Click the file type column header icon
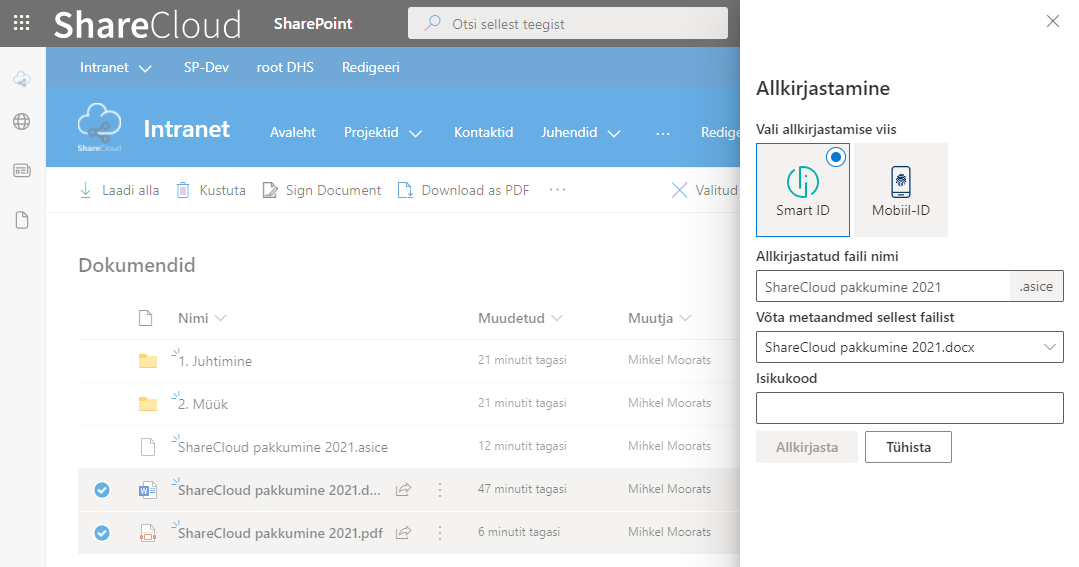The image size is (1079, 567). click(x=145, y=318)
